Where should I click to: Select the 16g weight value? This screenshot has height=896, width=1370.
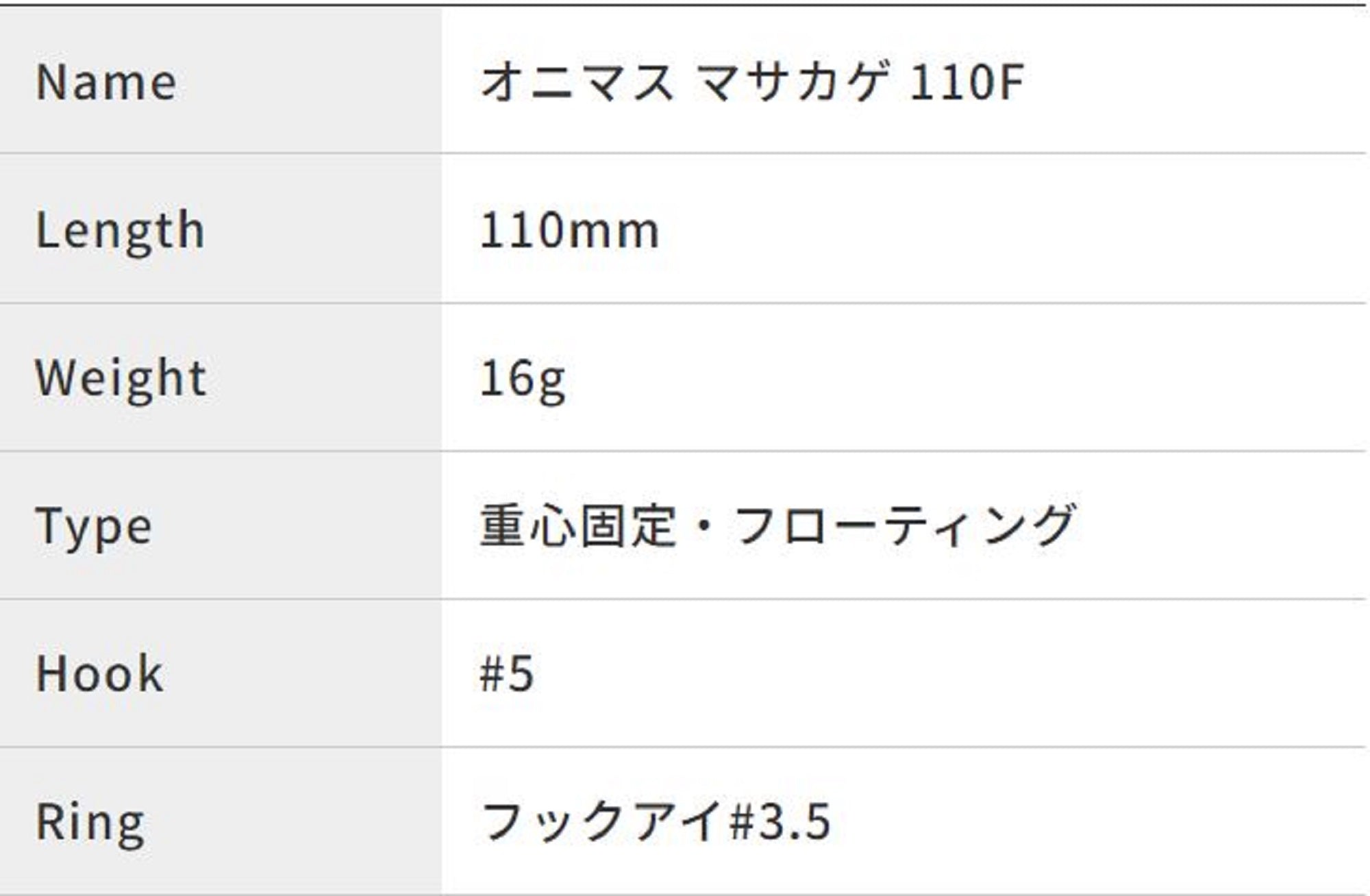[x=523, y=378]
